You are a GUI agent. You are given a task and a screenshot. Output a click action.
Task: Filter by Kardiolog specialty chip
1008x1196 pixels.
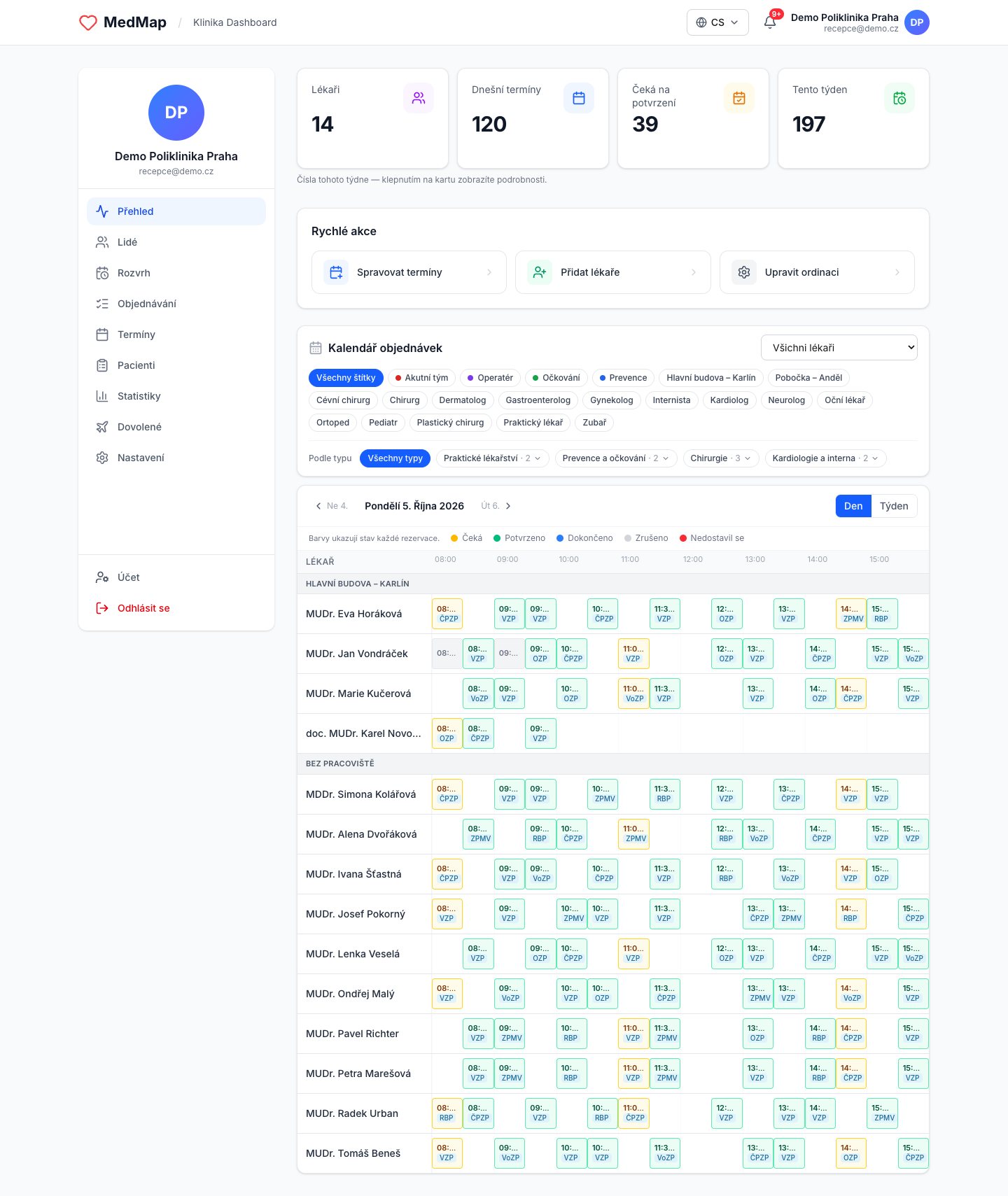click(x=729, y=400)
